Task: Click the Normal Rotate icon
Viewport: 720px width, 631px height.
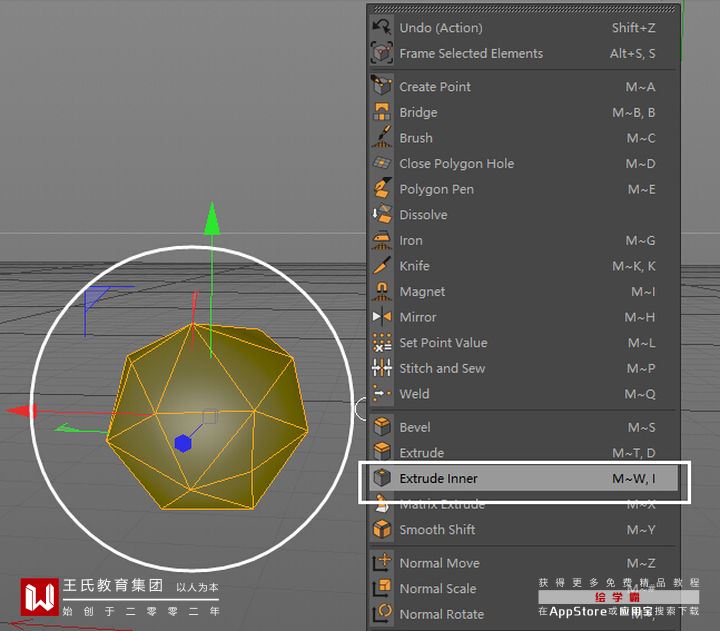Action: click(x=382, y=614)
